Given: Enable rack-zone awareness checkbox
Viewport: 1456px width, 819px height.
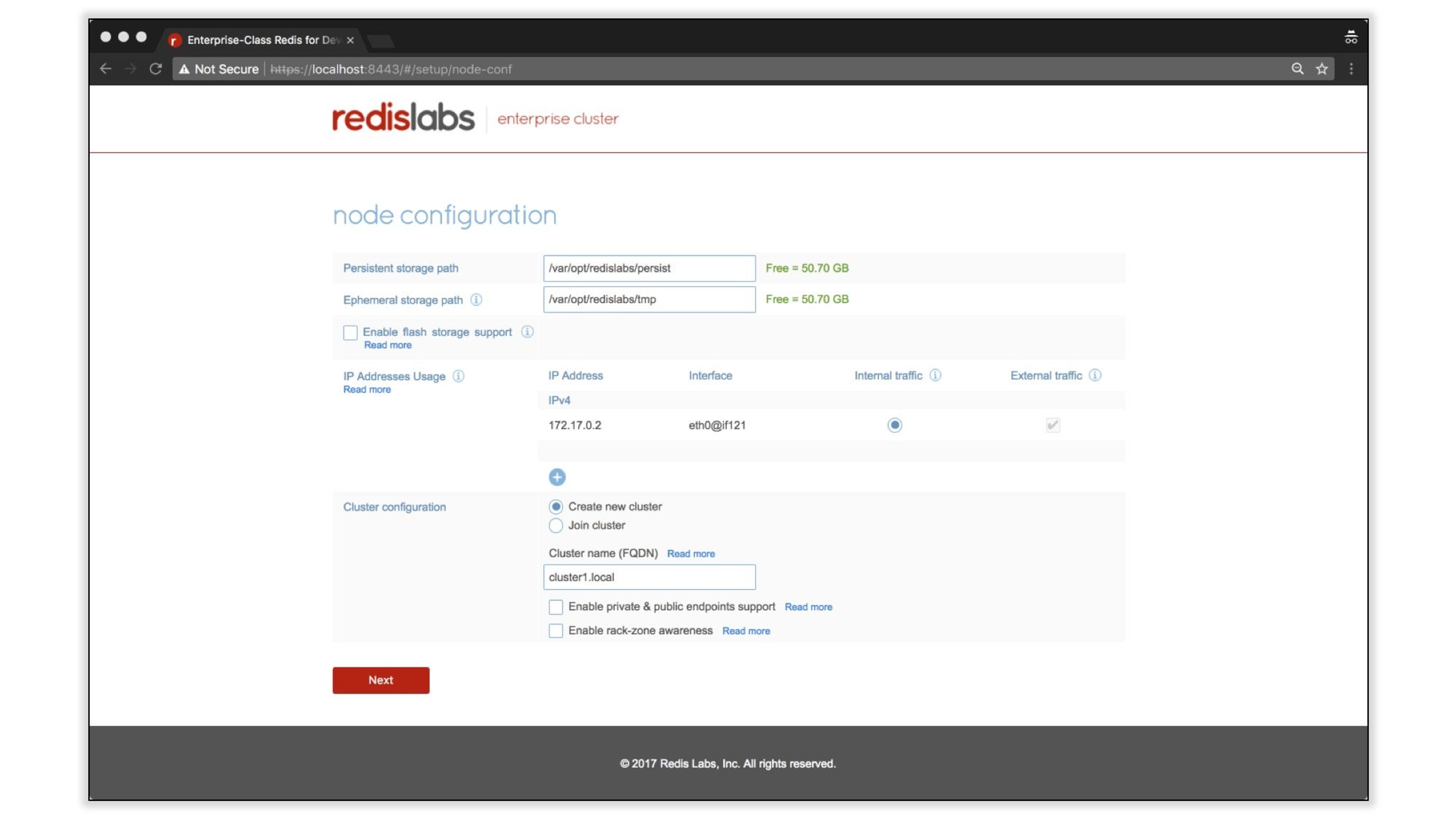Looking at the screenshot, I should pyautogui.click(x=555, y=631).
